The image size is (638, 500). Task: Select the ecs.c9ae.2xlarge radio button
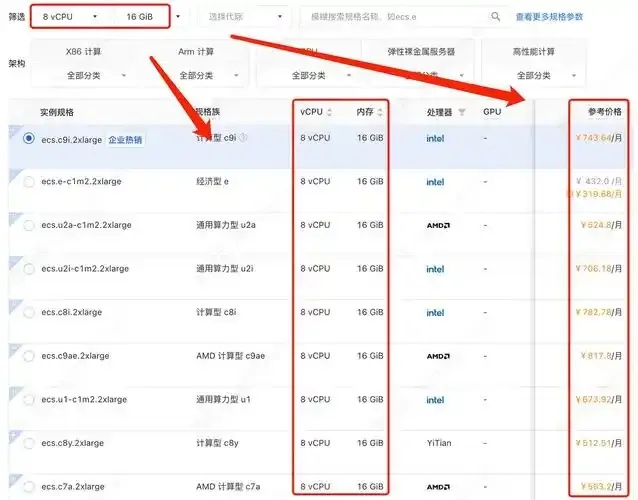tap(29, 356)
